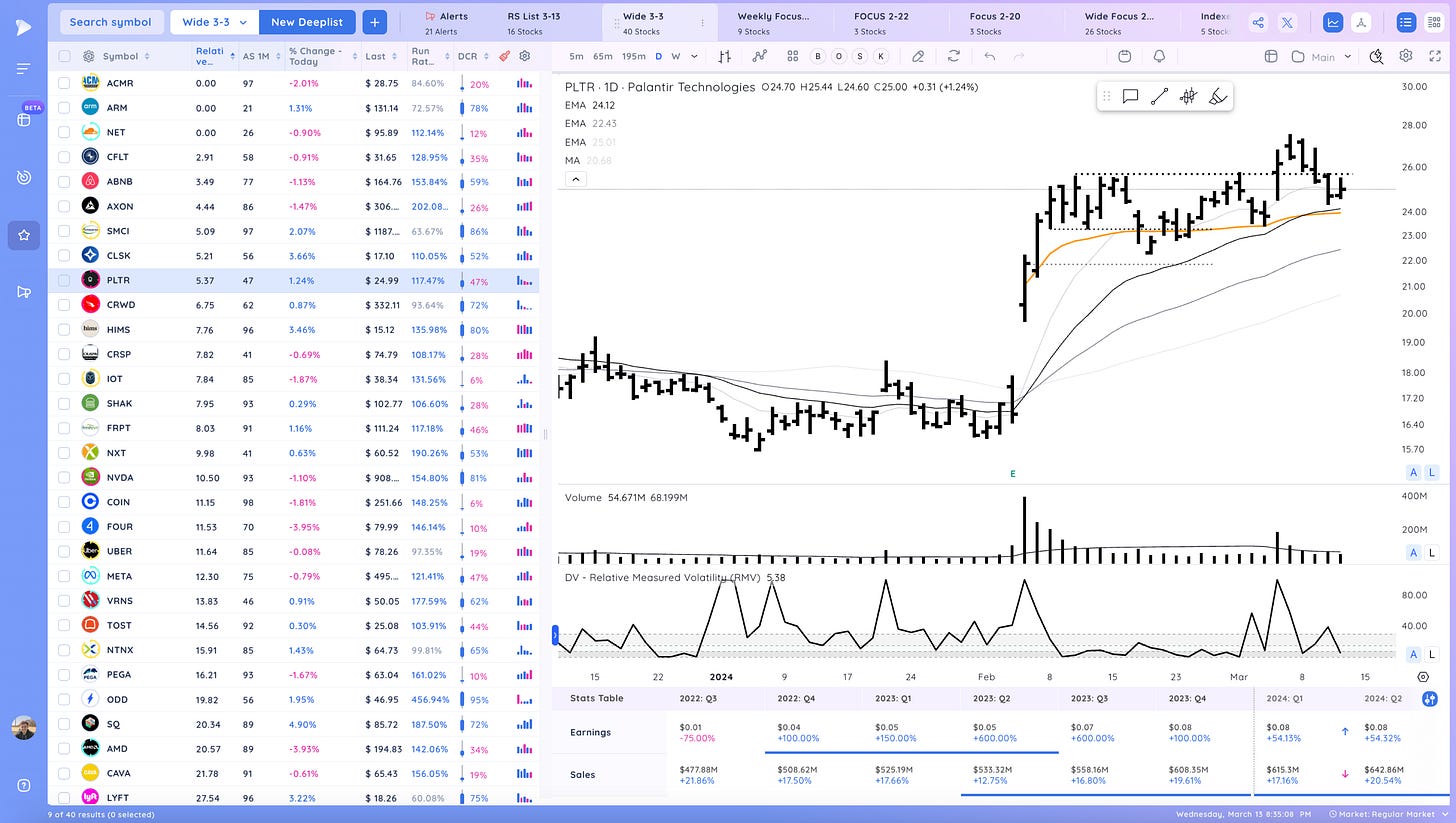Switch to Wide Focus tab

click(x=1119, y=22)
